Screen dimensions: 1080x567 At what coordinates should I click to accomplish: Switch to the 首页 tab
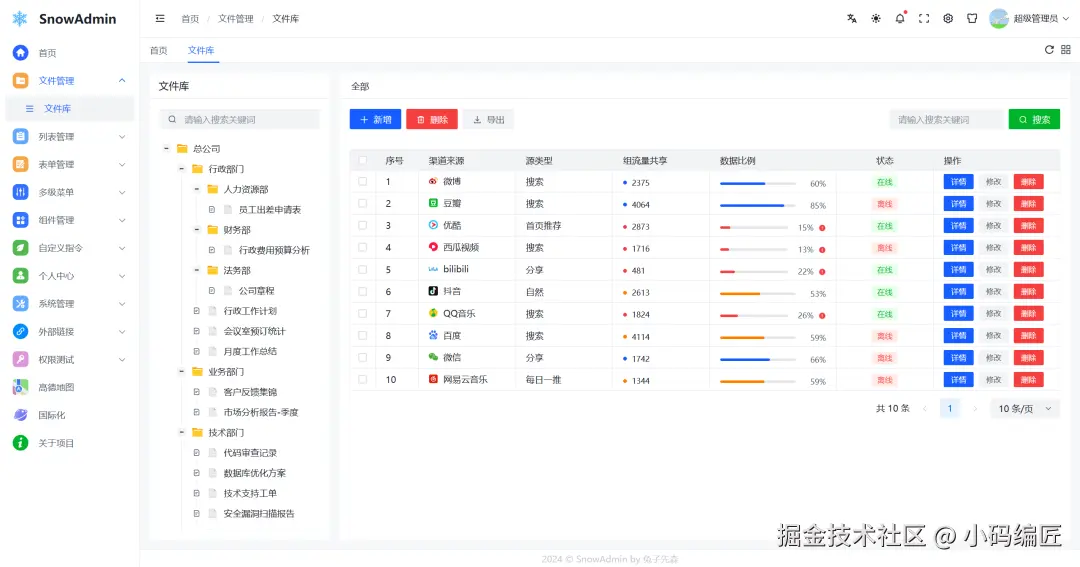[x=159, y=50]
